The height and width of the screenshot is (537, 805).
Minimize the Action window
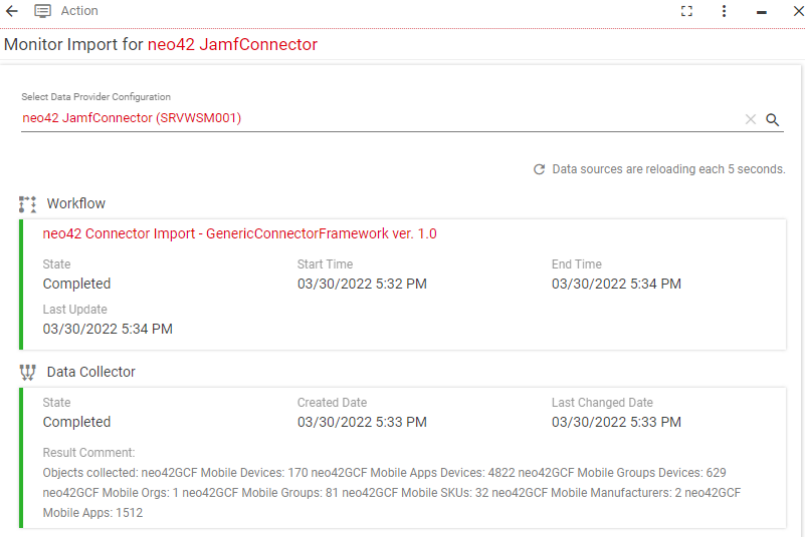(x=761, y=12)
